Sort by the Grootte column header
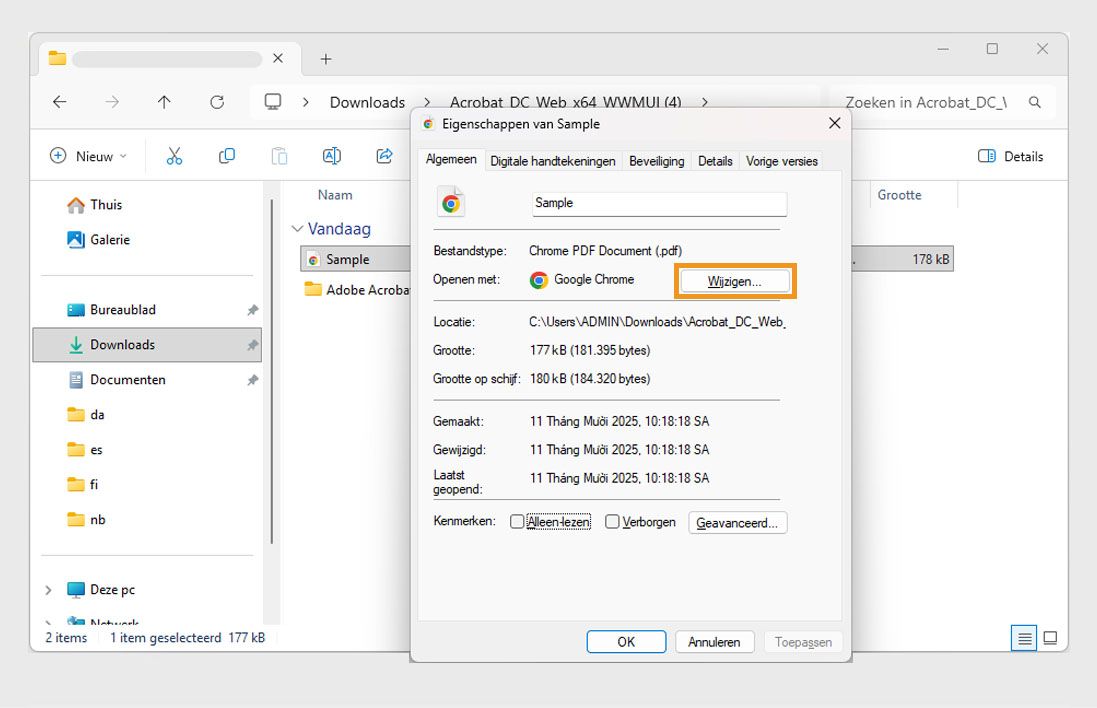The height and width of the screenshot is (708, 1097). click(900, 195)
